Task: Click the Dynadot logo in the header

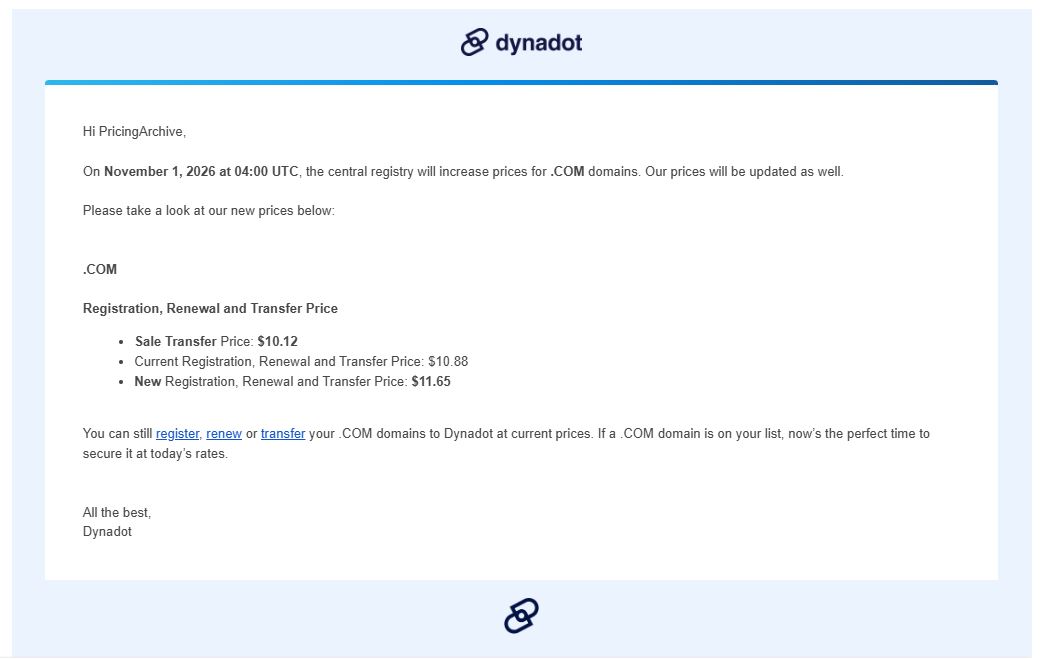Action: tap(521, 43)
